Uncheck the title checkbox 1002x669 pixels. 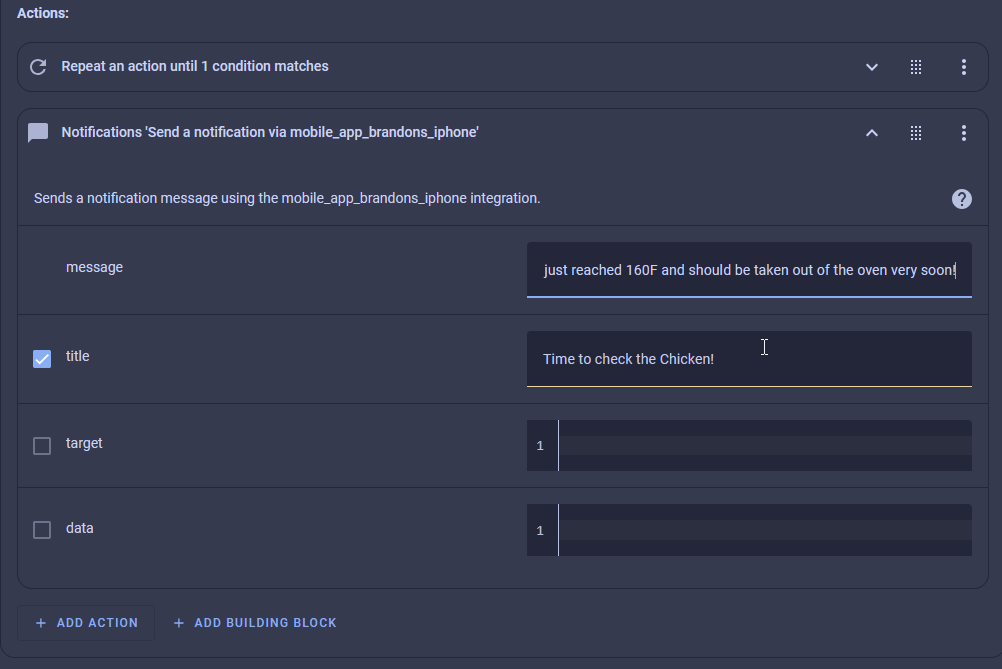click(x=42, y=358)
